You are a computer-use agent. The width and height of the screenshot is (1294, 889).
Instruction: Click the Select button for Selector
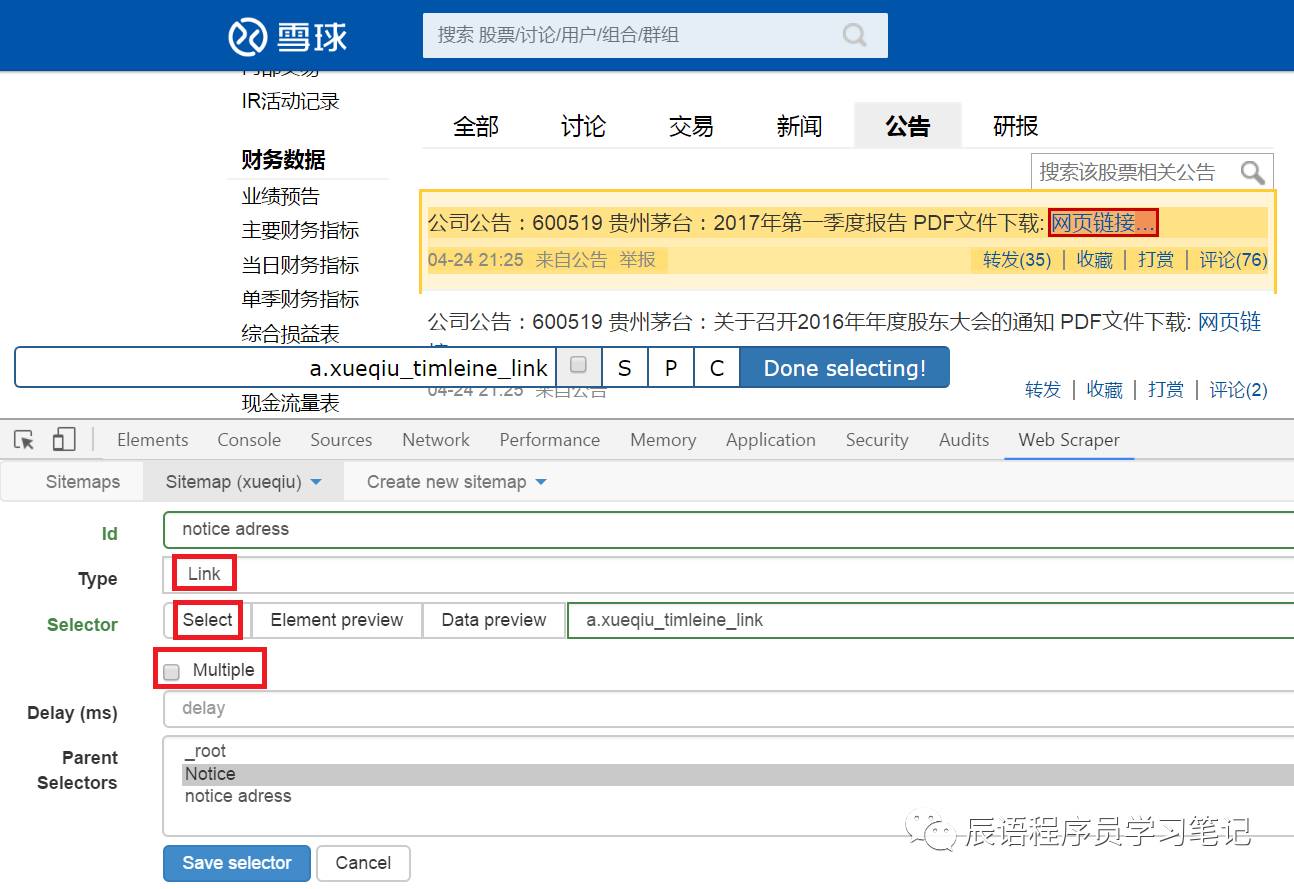pos(207,620)
